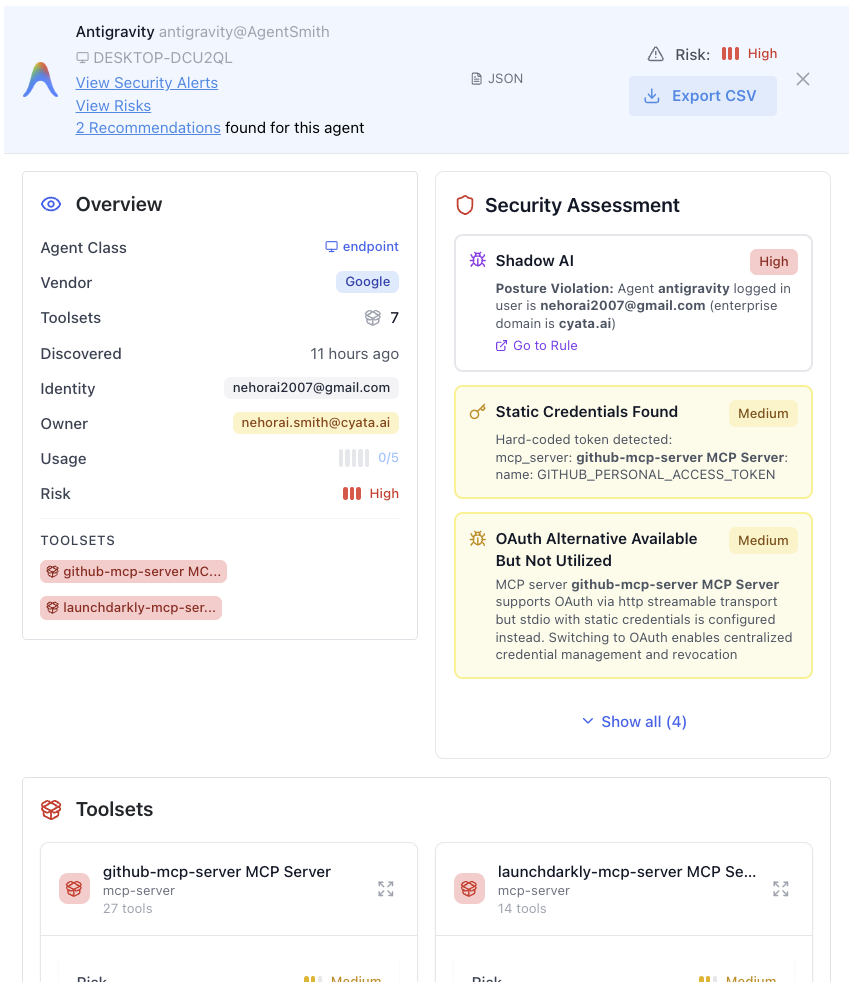The width and height of the screenshot is (855, 982).
Task: Click the Shadow AI bug icon
Action: (478, 260)
